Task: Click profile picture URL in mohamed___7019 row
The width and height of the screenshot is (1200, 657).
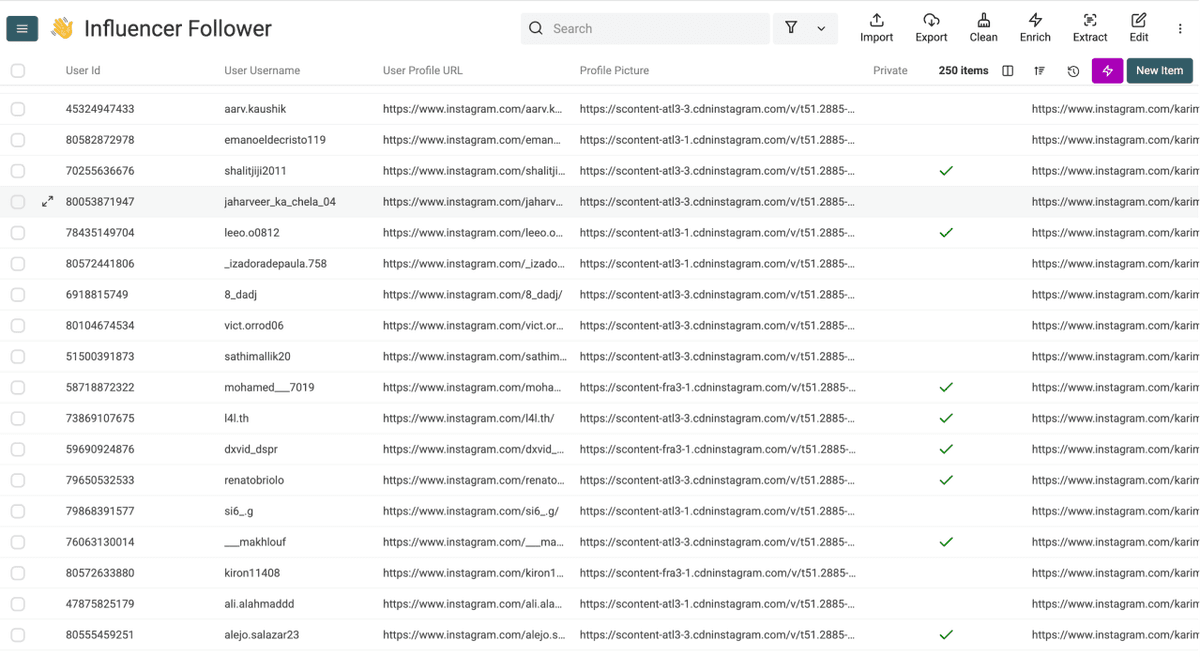Action: (717, 387)
